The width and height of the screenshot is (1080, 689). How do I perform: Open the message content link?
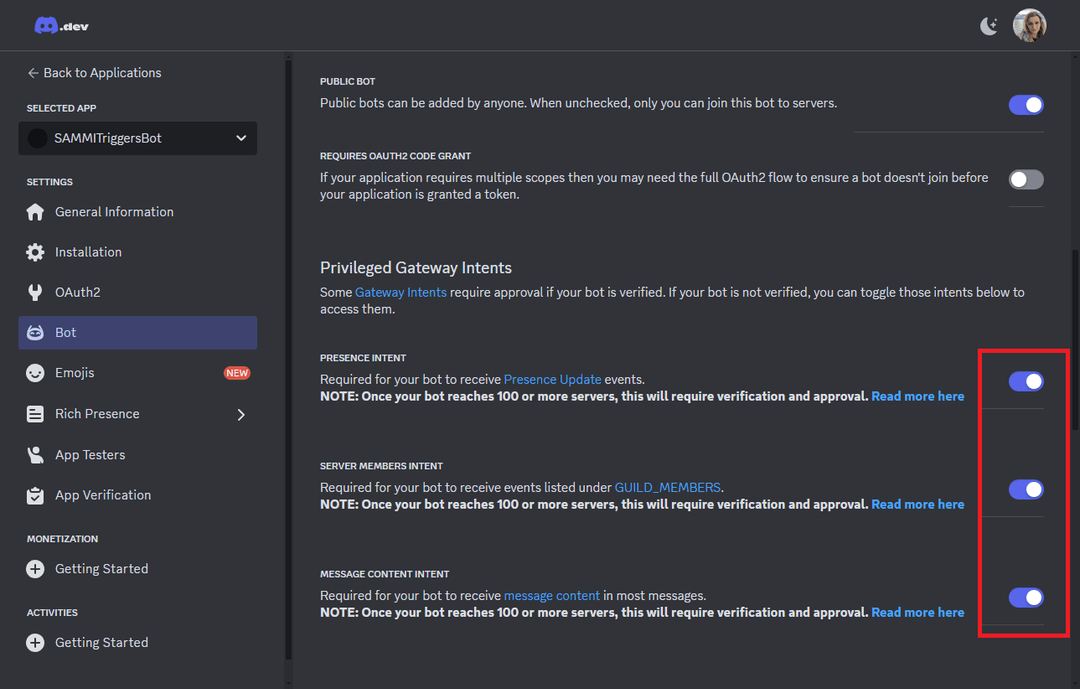[x=552, y=596]
